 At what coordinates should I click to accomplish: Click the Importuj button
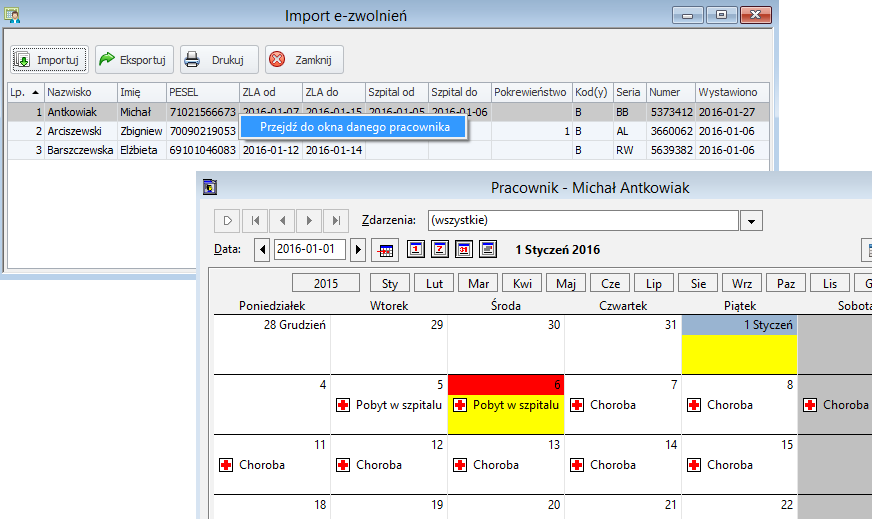(x=49, y=60)
